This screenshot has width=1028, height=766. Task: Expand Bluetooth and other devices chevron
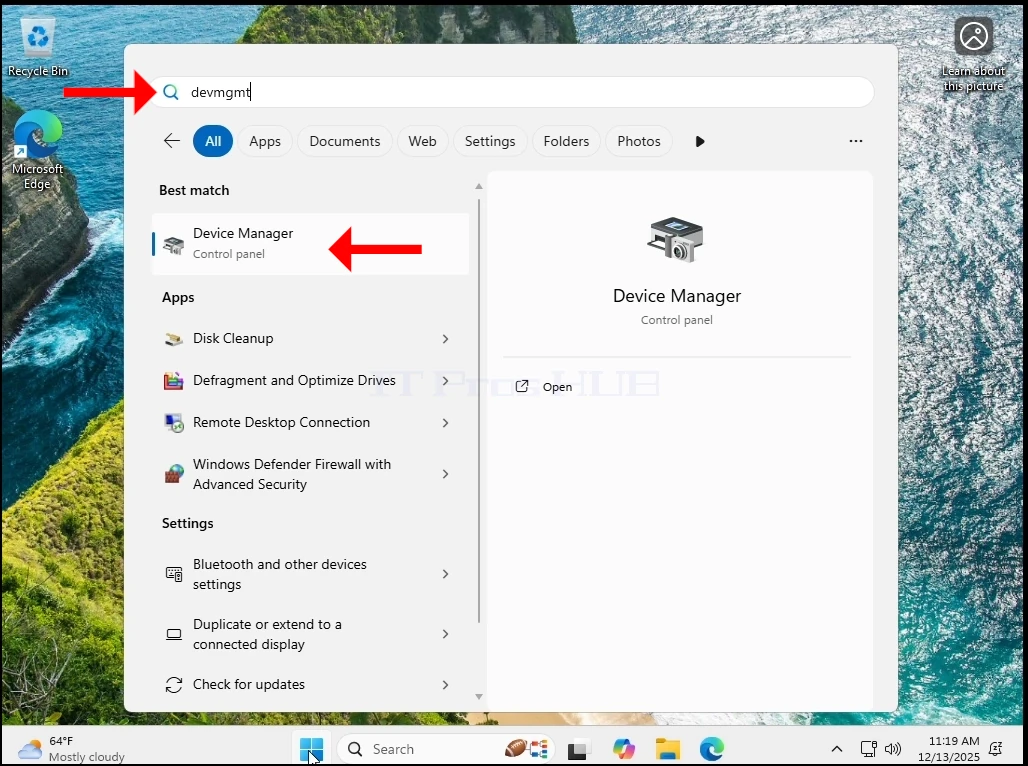(x=446, y=574)
